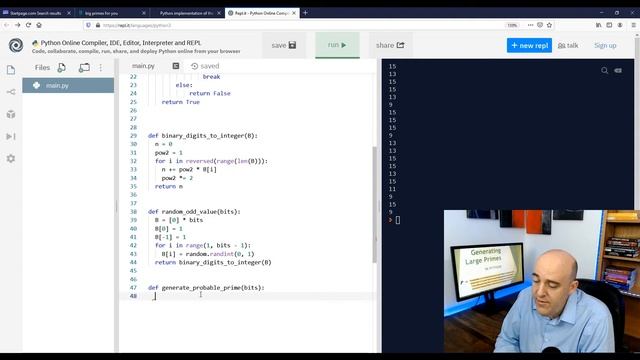Reset the 110% zoom level indicator
Viewport: 640px width, 360px height.
tap(512, 25)
